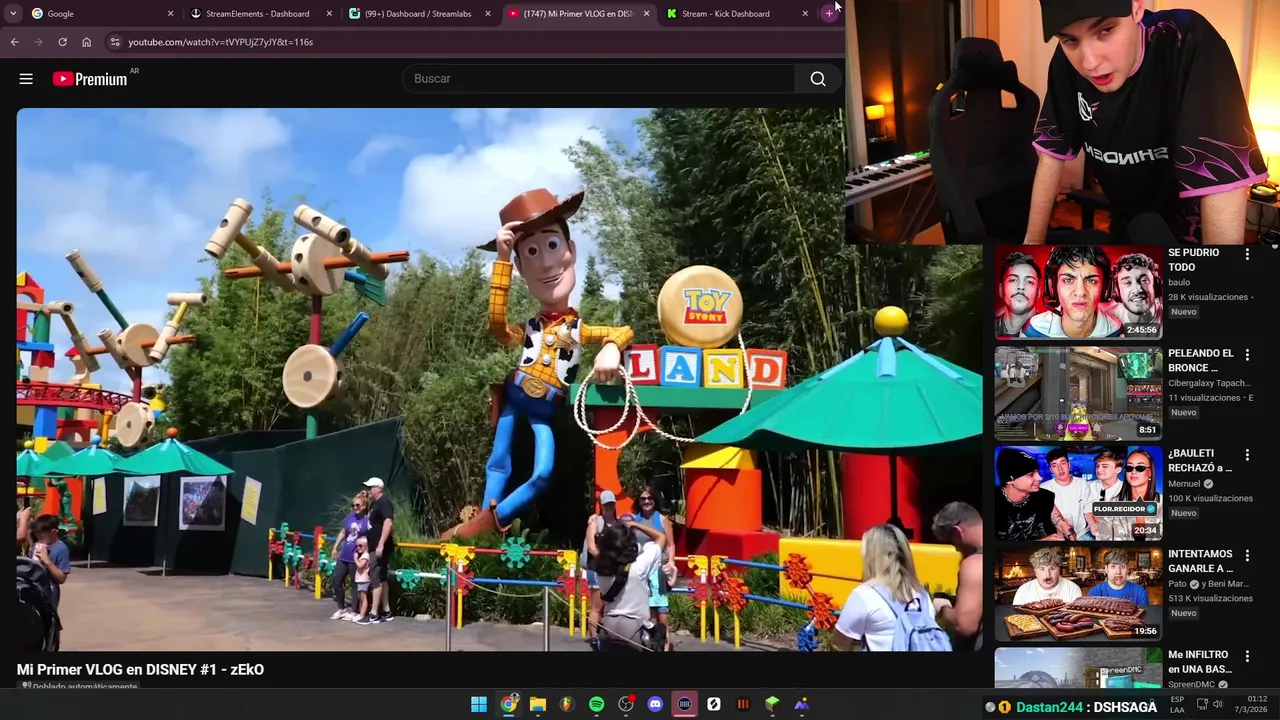Screen dimensions: 1280x720
Task: Switch to the Stream - Kick Dashboard tab
Action: pos(736,13)
